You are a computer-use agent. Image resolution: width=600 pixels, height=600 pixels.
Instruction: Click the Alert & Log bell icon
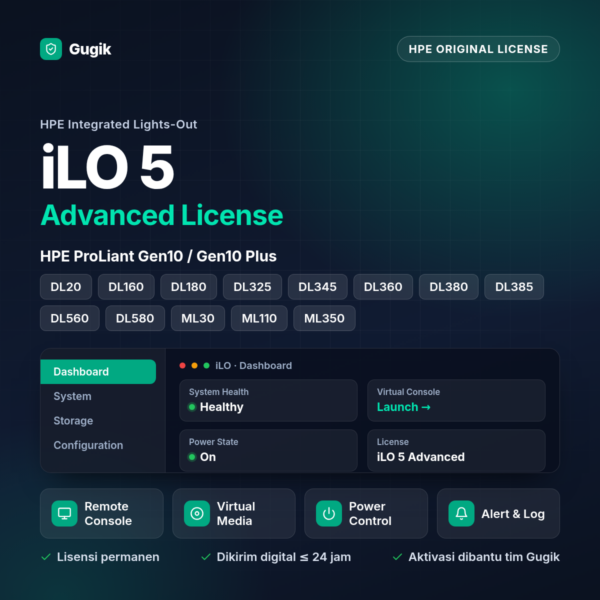(461, 514)
